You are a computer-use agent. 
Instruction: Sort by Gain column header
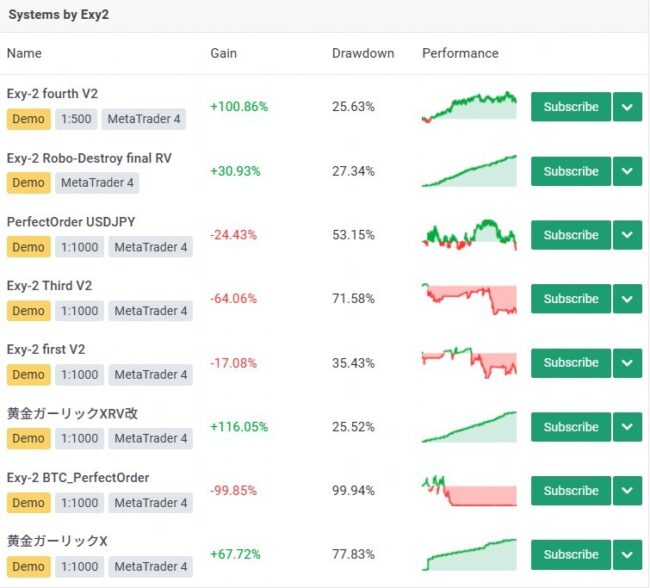224,53
